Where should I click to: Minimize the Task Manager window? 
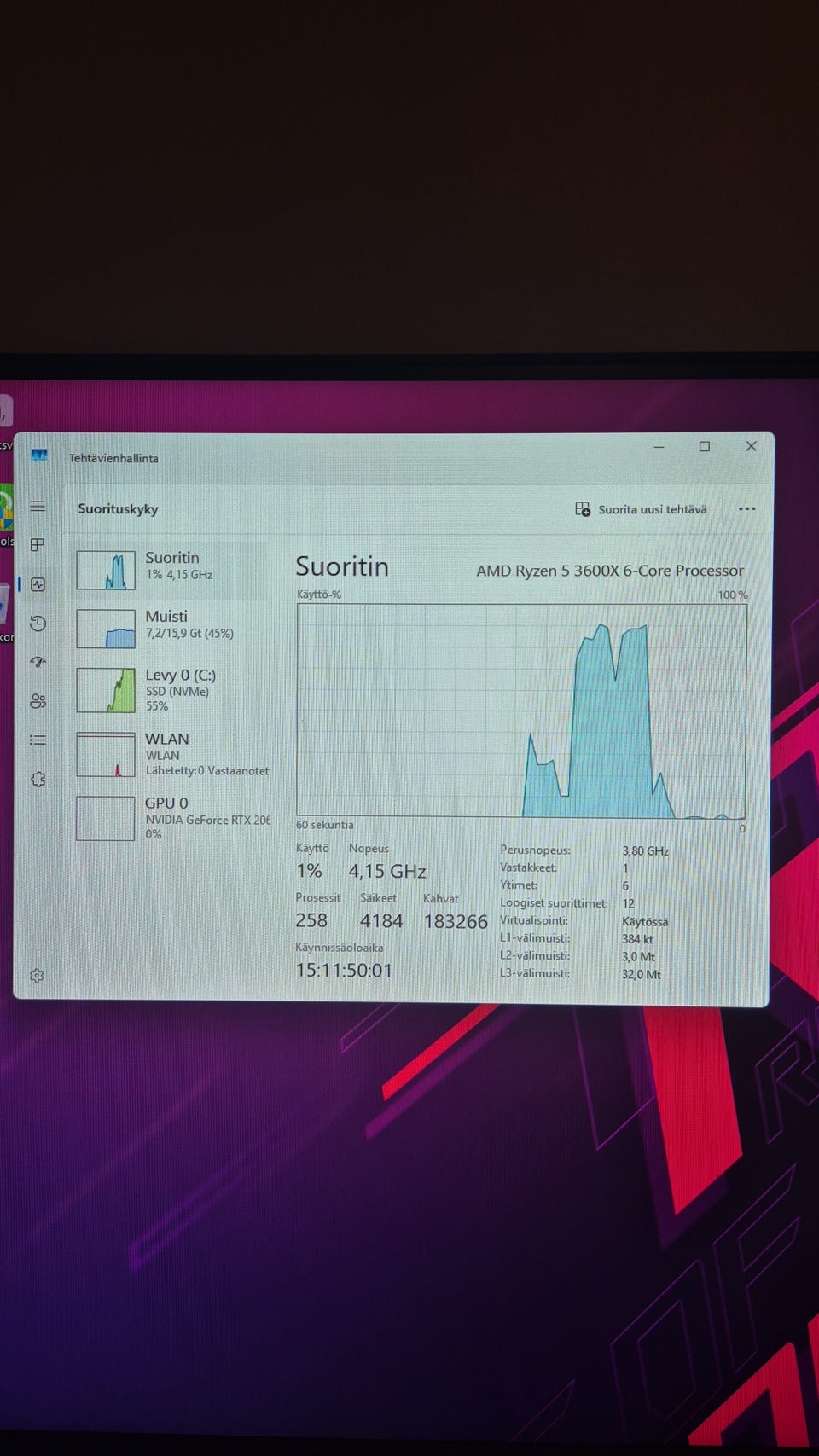tap(659, 446)
